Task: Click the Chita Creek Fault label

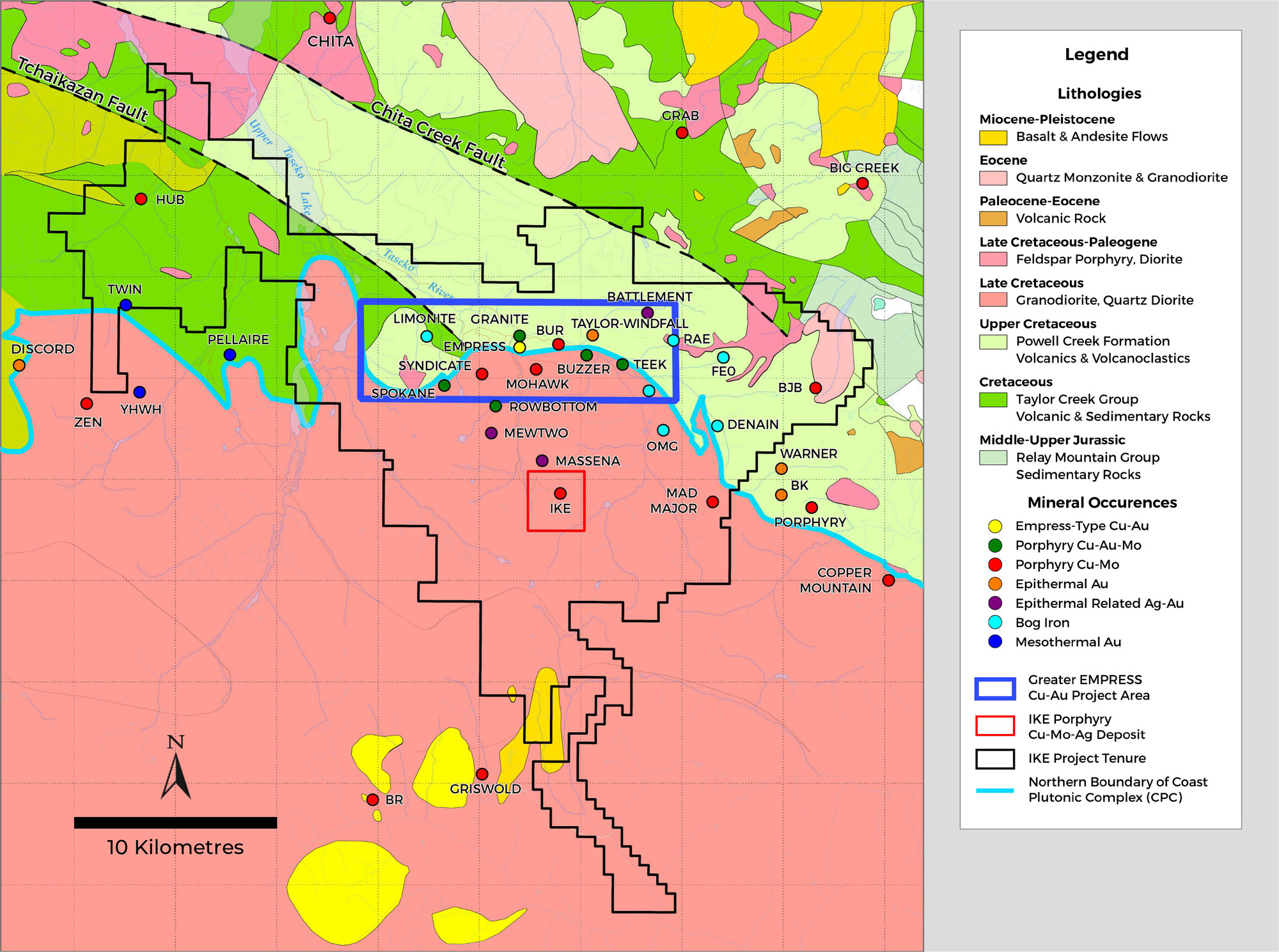Action: [x=439, y=136]
